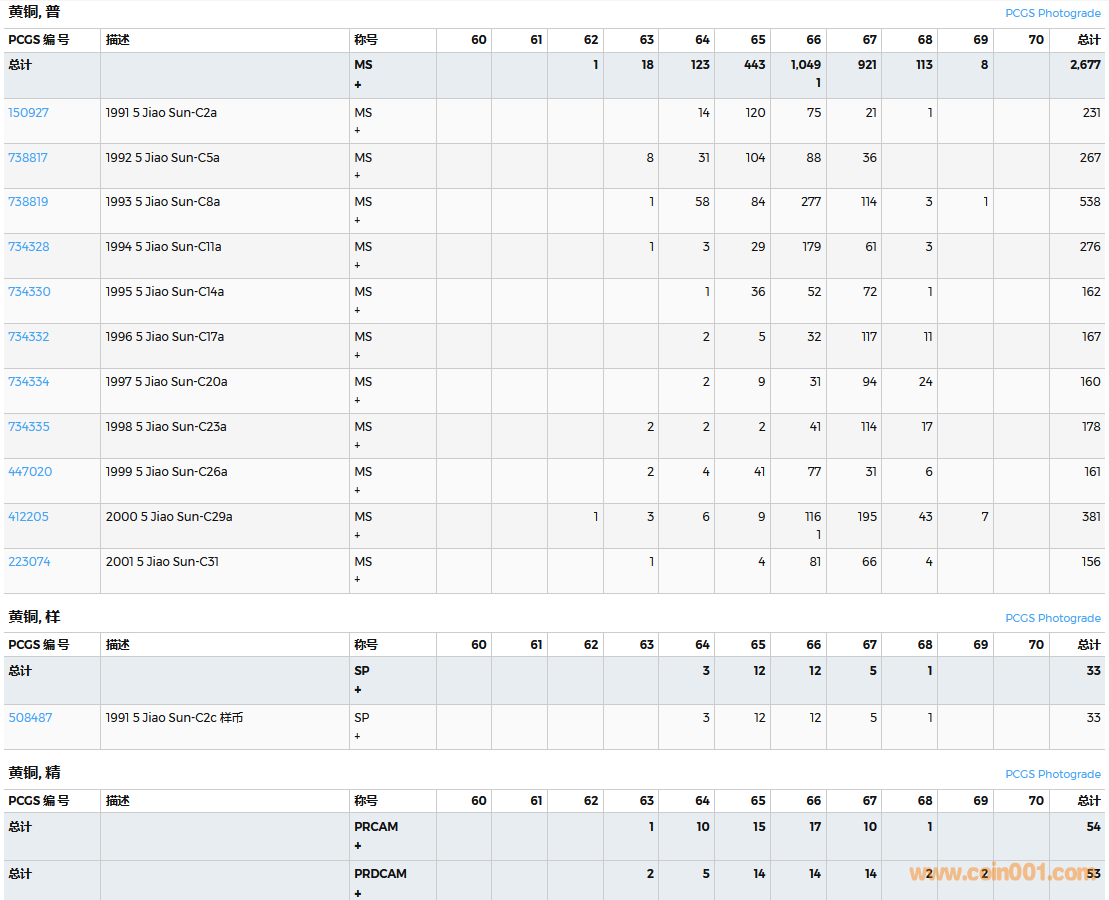
Task: Click the 738819 coin number link
Action: (28, 202)
